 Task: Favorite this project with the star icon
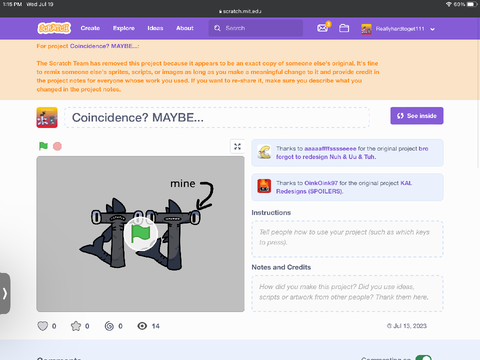point(76,326)
